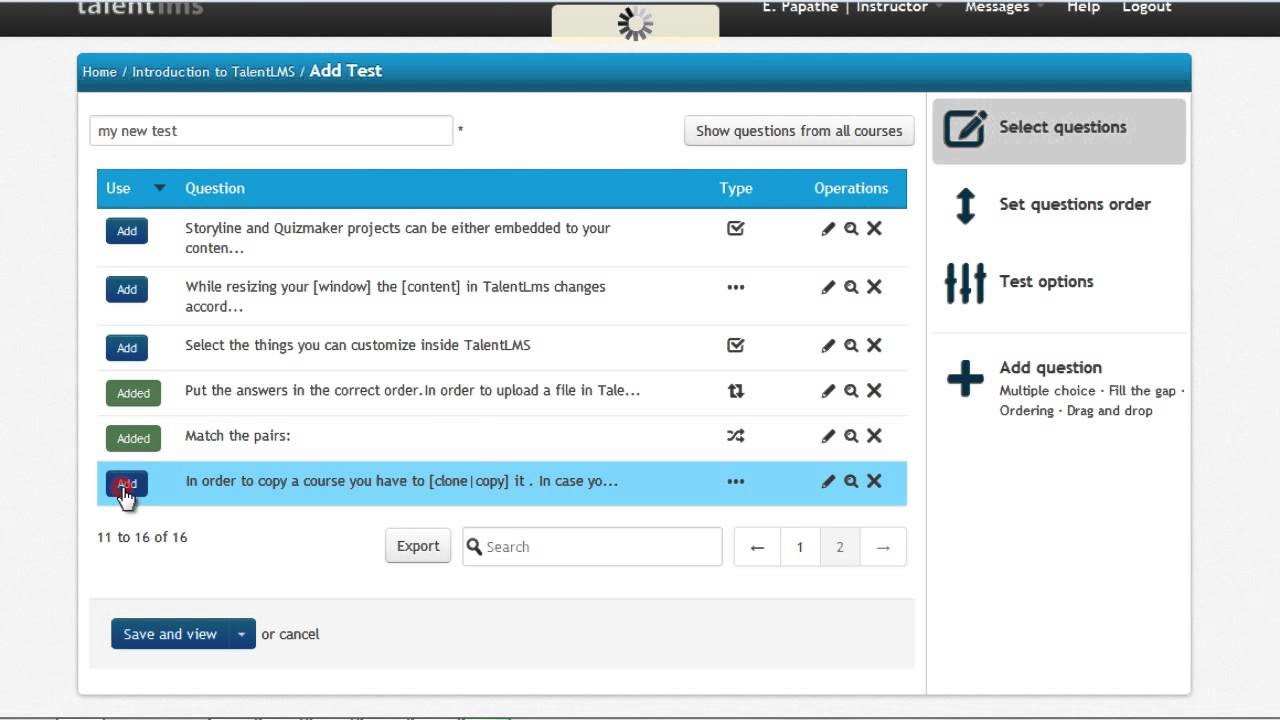Delete the 'In order to copy a course' question
Image resolution: width=1280 pixels, height=720 pixels.
pyautogui.click(x=874, y=481)
